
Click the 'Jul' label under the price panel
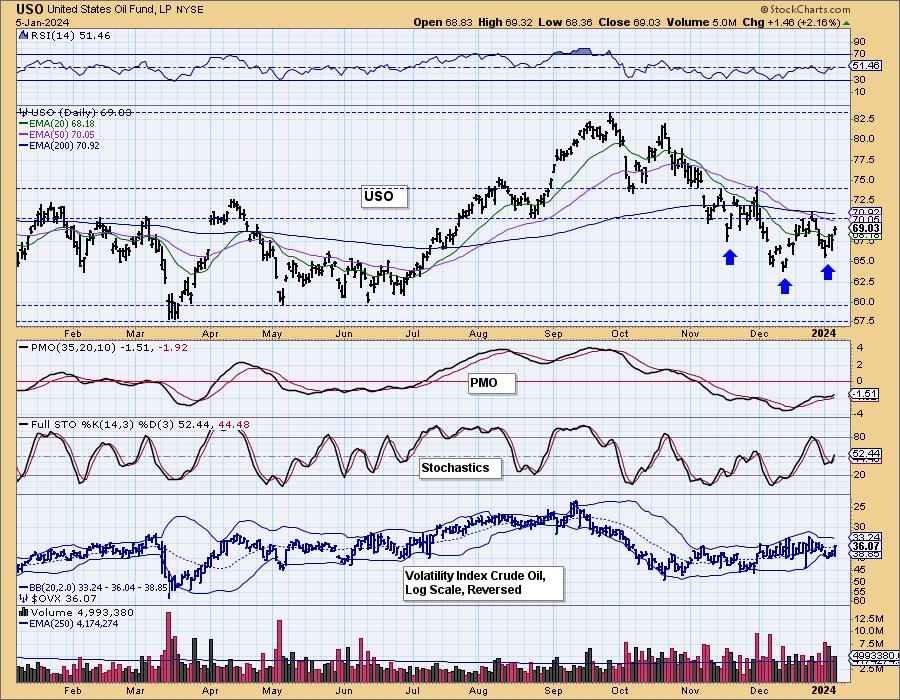coord(412,333)
